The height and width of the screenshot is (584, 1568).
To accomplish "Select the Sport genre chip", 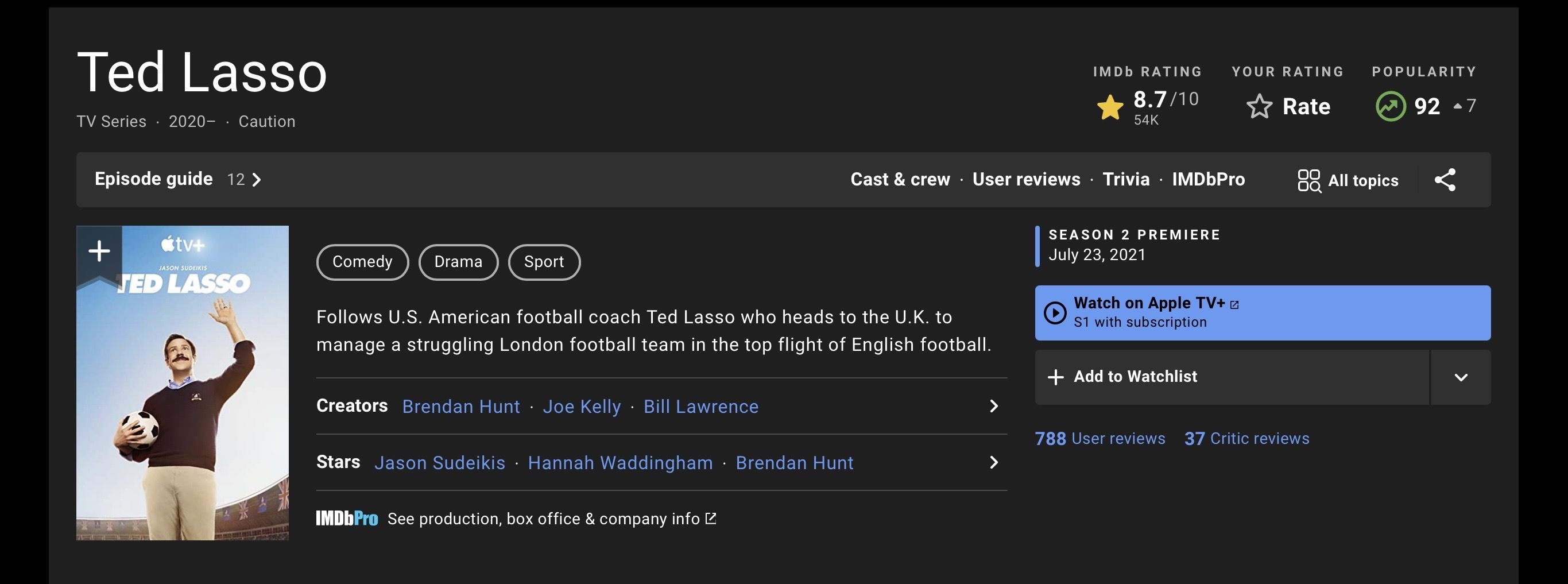I will pyautogui.click(x=544, y=262).
